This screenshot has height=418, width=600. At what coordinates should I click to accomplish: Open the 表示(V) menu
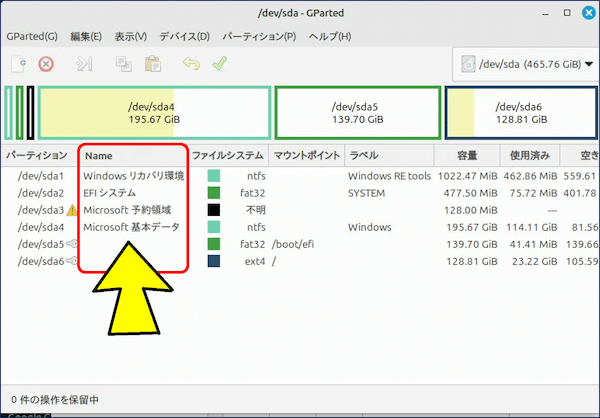(130, 37)
